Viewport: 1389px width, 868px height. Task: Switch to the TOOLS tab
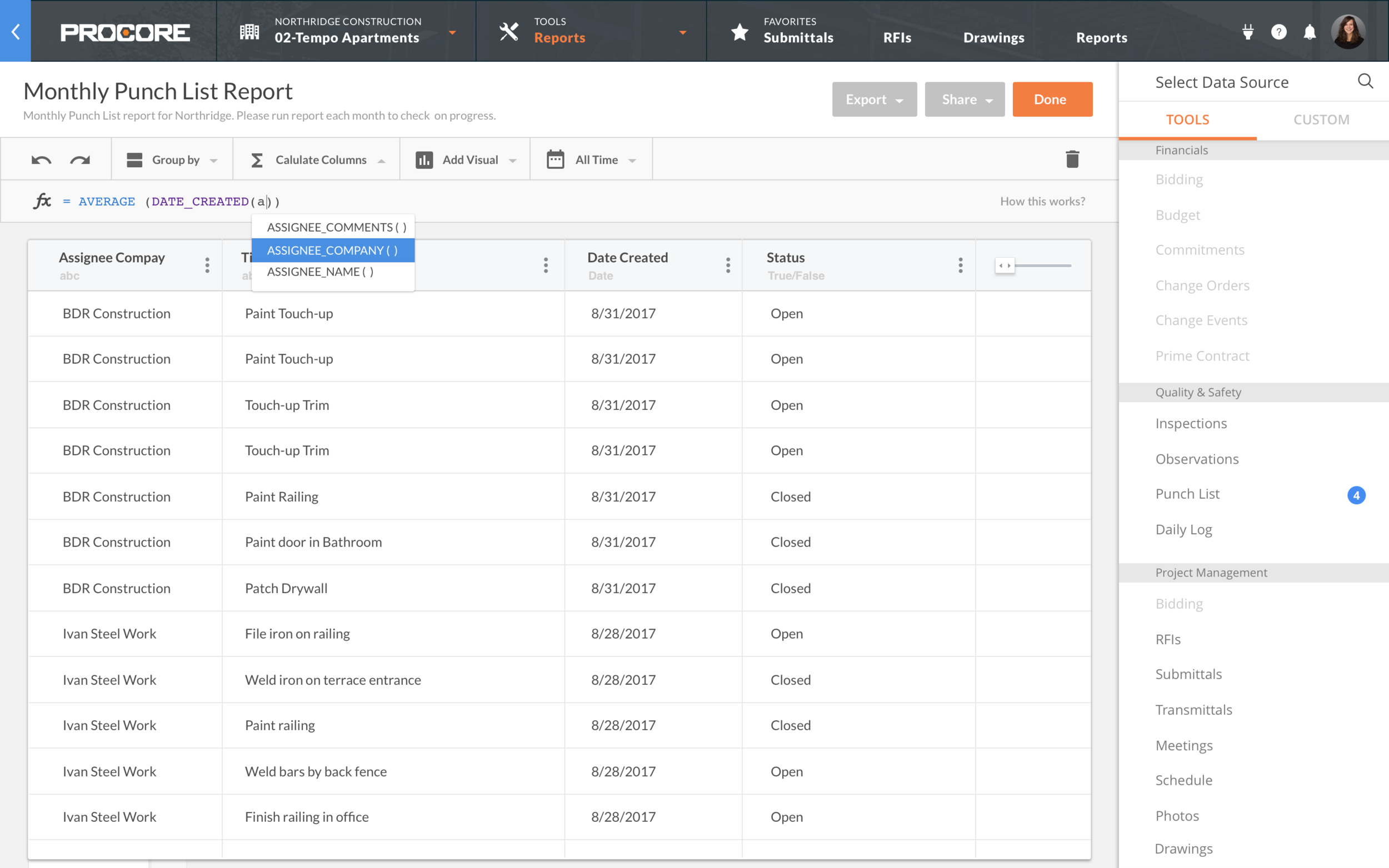click(x=1187, y=119)
